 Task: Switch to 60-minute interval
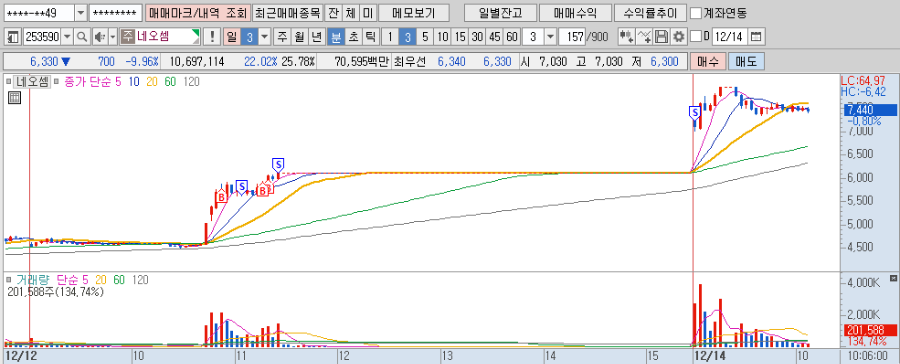(512, 37)
